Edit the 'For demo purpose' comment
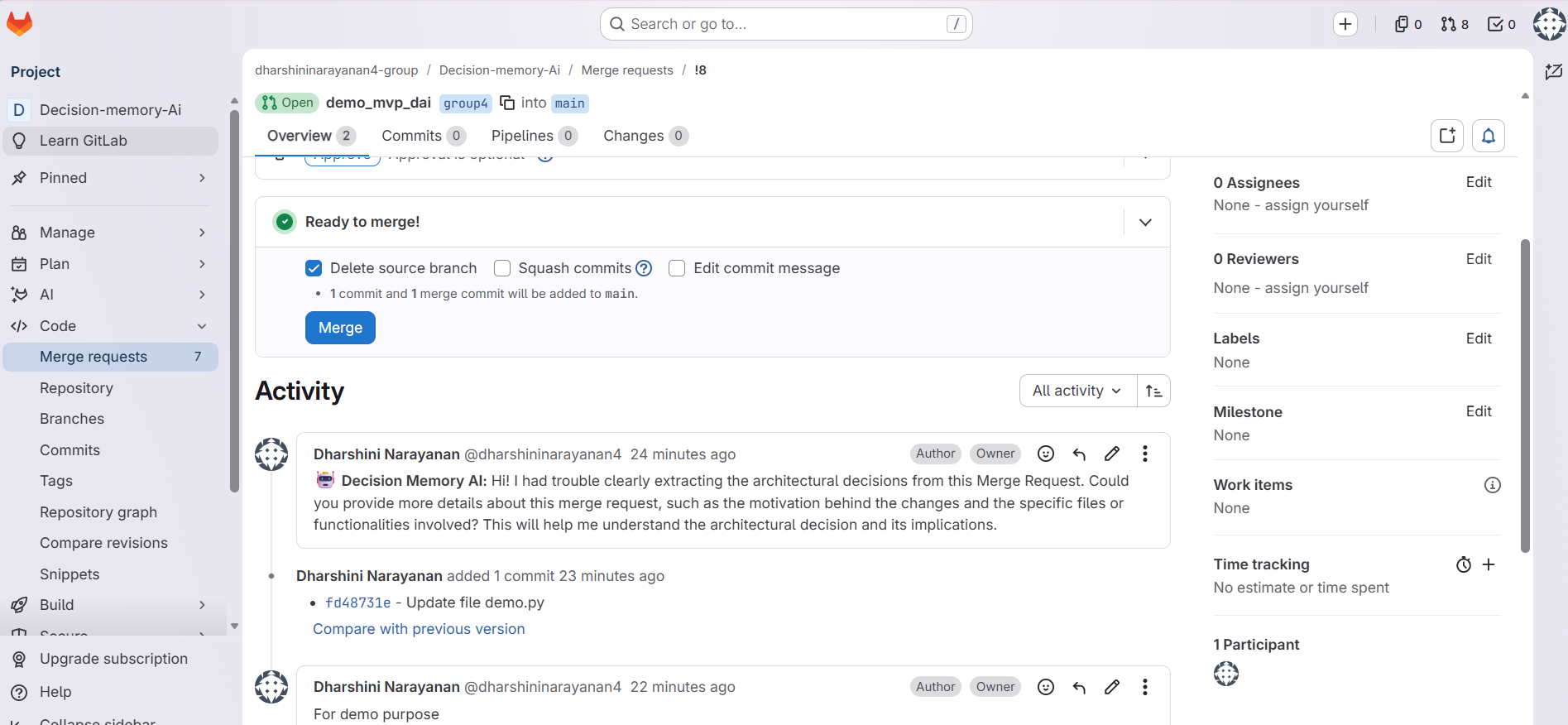The image size is (1568, 725). coord(1112,687)
